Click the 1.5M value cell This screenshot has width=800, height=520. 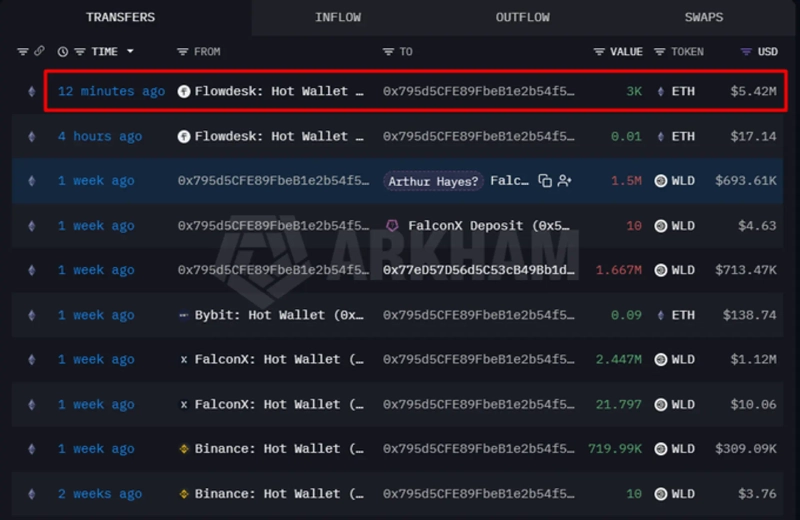[627, 181]
